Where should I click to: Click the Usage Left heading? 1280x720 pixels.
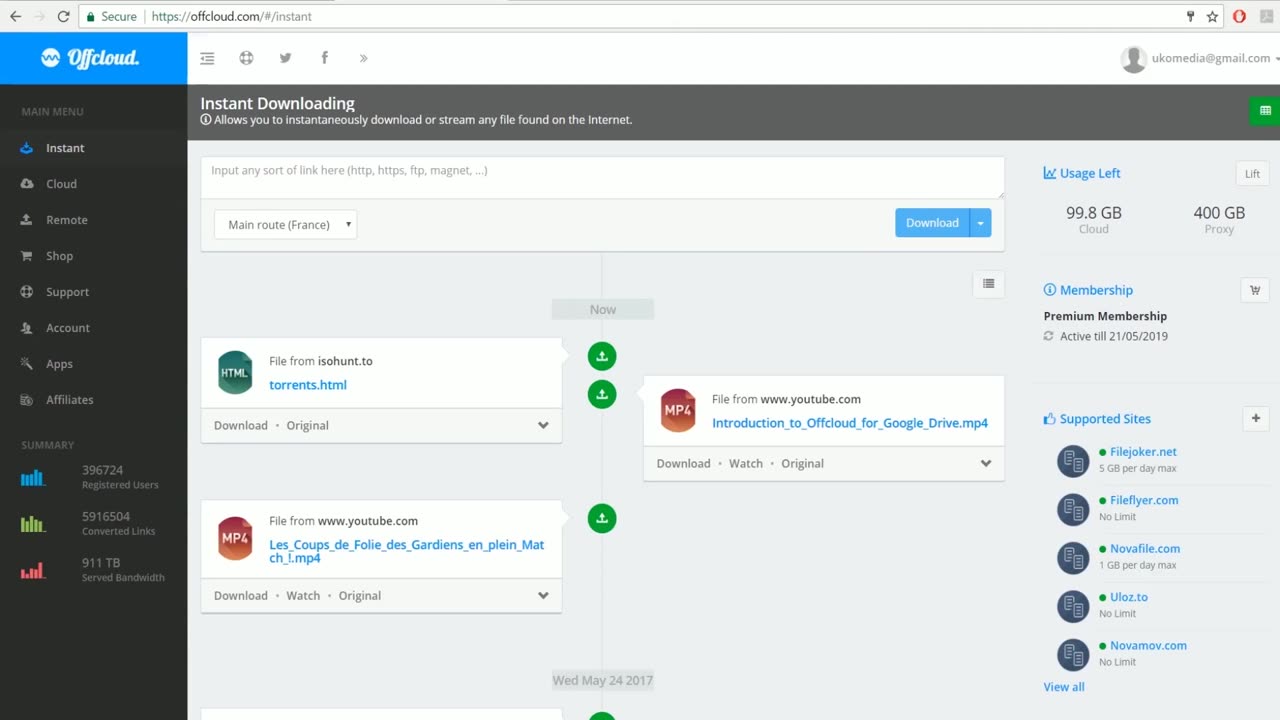click(1090, 173)
